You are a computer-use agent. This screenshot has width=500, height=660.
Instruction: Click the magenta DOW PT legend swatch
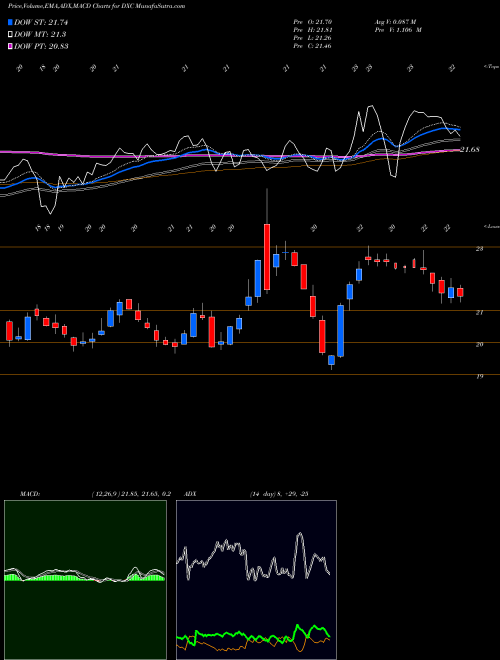click(x=10, y=46)
